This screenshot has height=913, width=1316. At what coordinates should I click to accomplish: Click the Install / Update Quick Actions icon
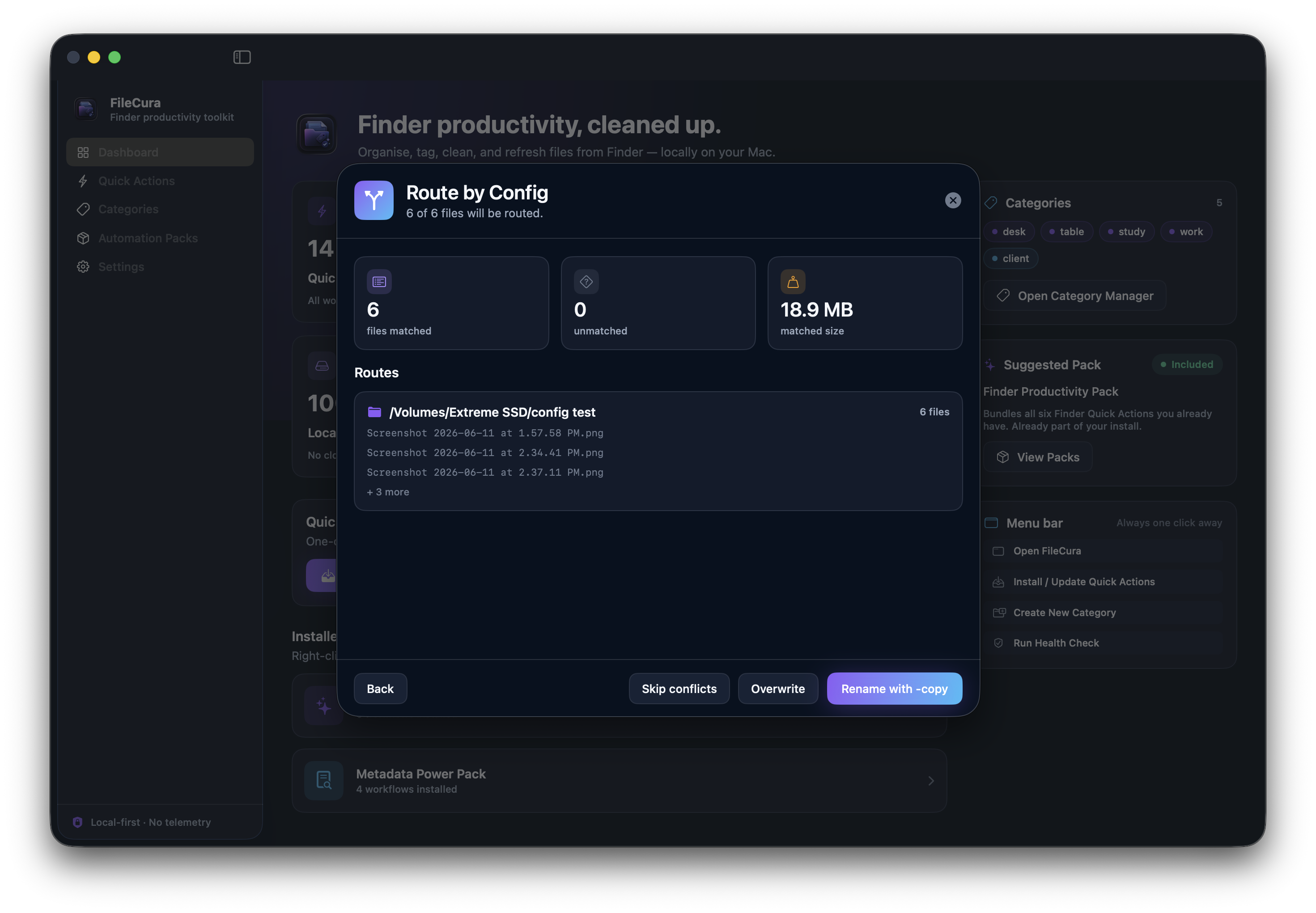click(x=998, y=582)
